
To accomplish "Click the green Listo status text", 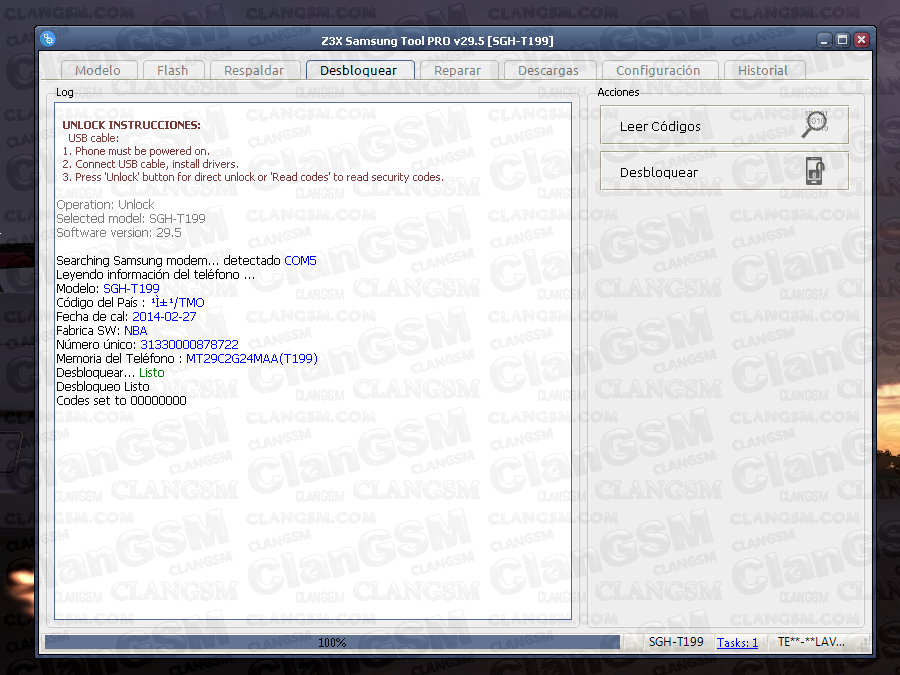I will (152, 373).
